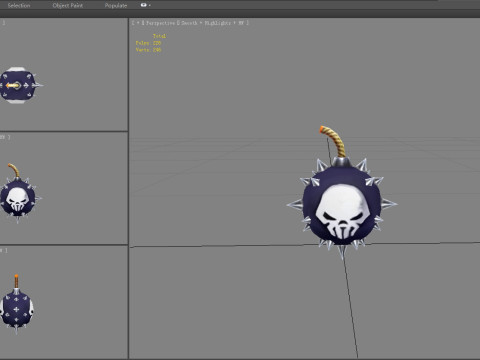Click the front-view skull bomb in the middle left viewport
This screenshot has width=480, height=360.
coord(19,197)
